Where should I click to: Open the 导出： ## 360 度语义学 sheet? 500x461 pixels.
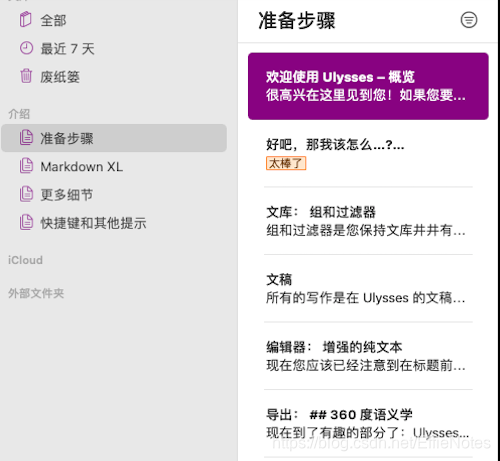[x=368, y=424]
